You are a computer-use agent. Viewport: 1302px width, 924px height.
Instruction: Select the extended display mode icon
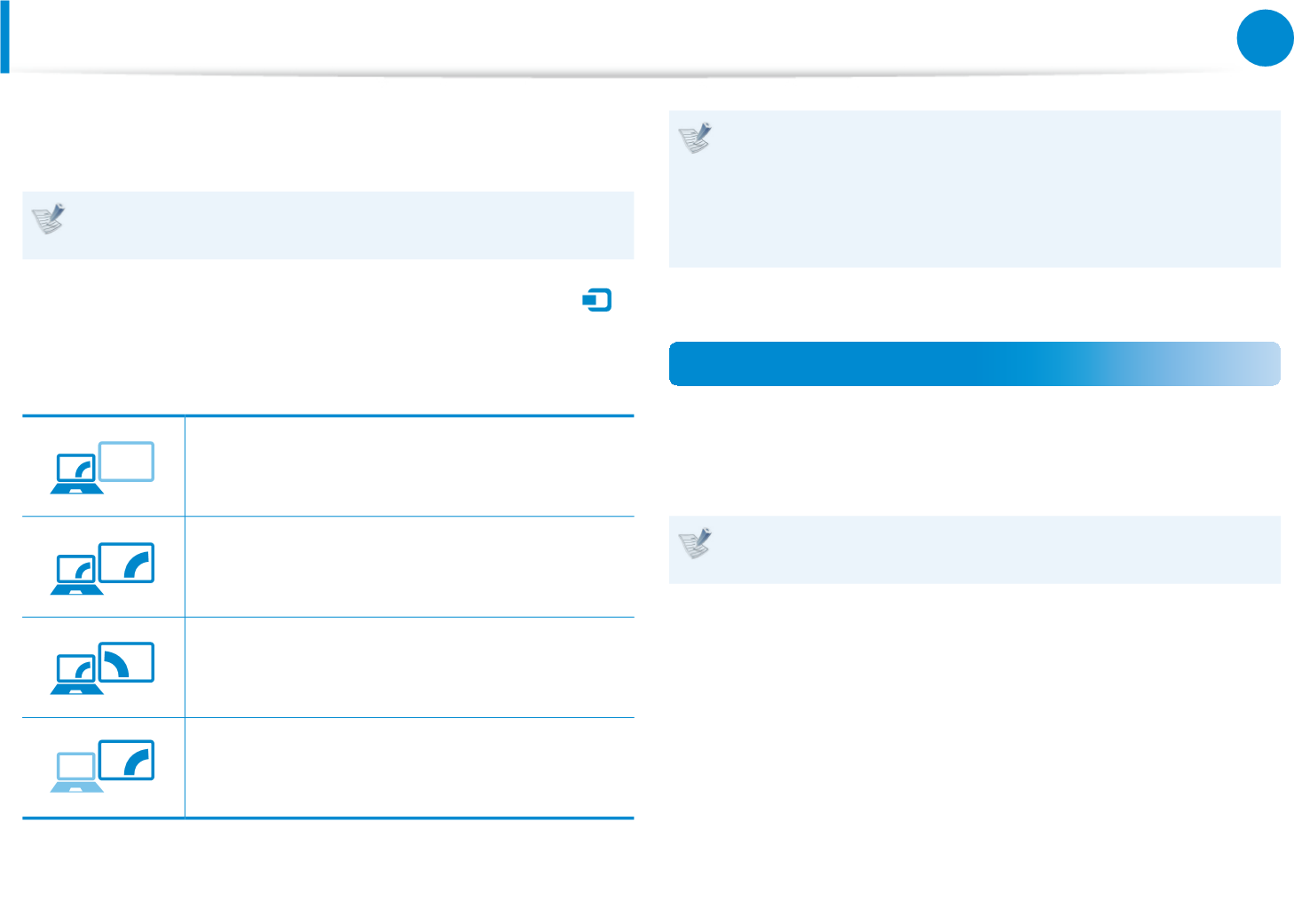point(102,668)
